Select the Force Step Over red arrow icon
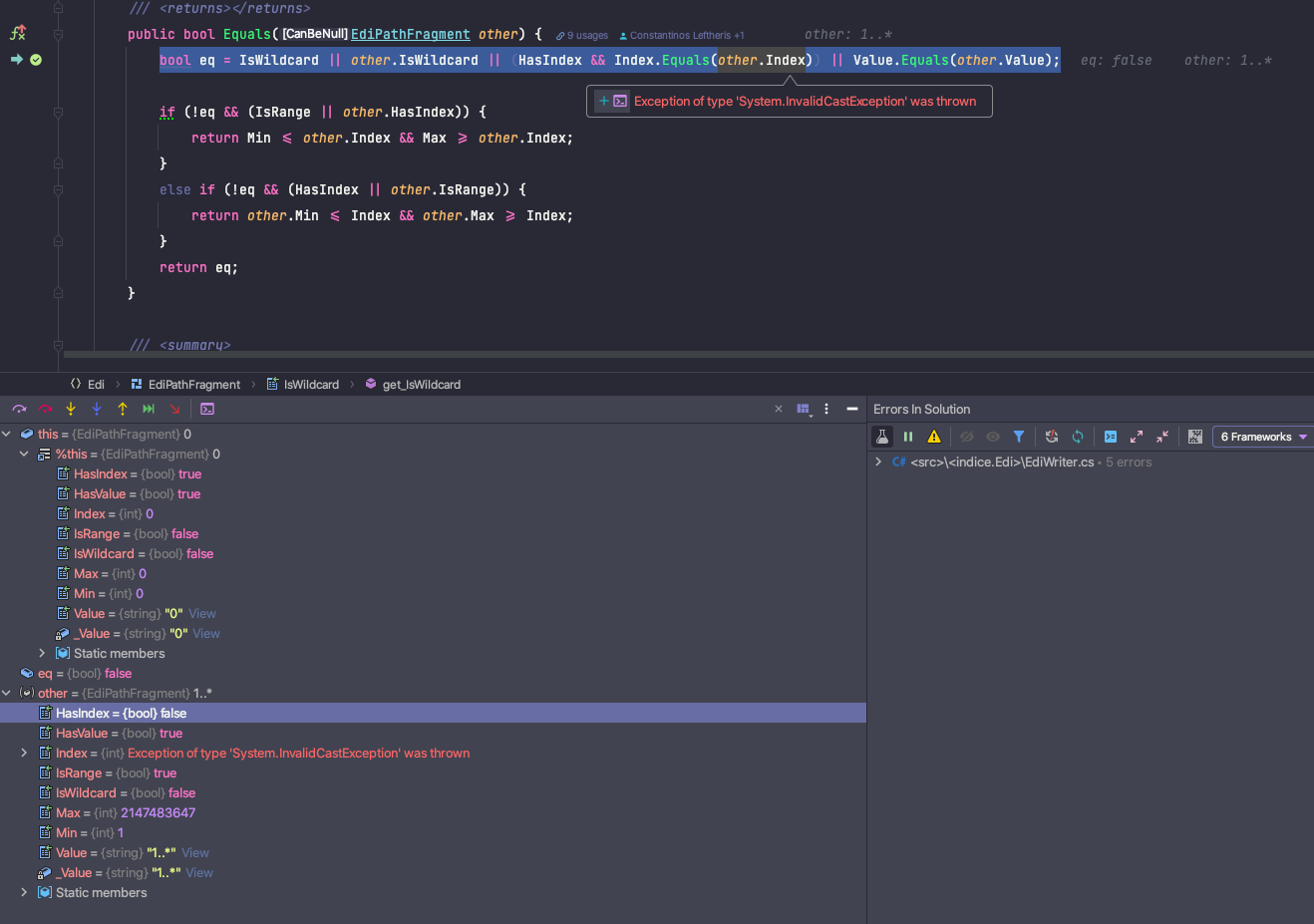The width and height of the screenshot is (1314, 924). tap(45, 409)
